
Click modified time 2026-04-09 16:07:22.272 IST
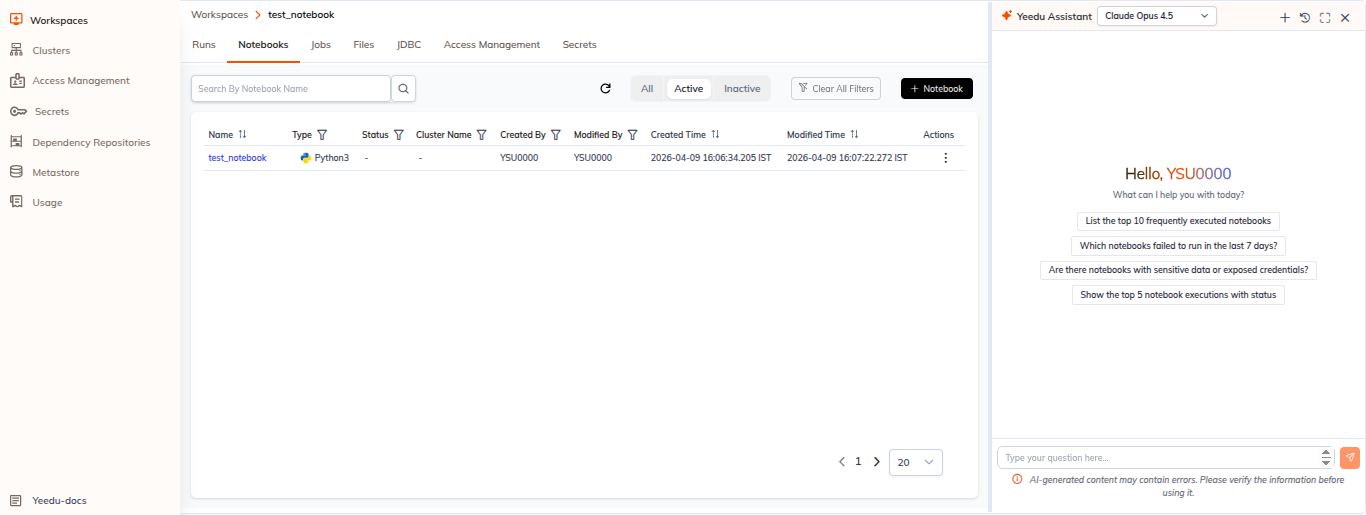pyautogui.click(x=847, y=158)
